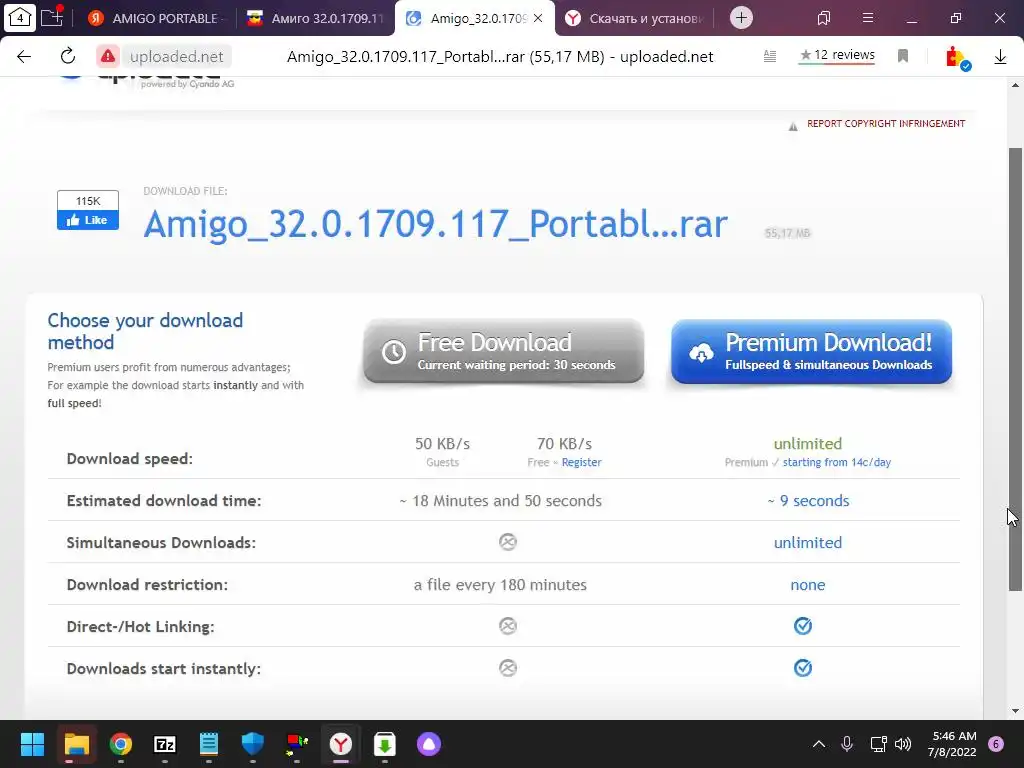This screenshot has height=768, width=1024.
Task: Open a new tab with plus button
Action: point(741,18)
